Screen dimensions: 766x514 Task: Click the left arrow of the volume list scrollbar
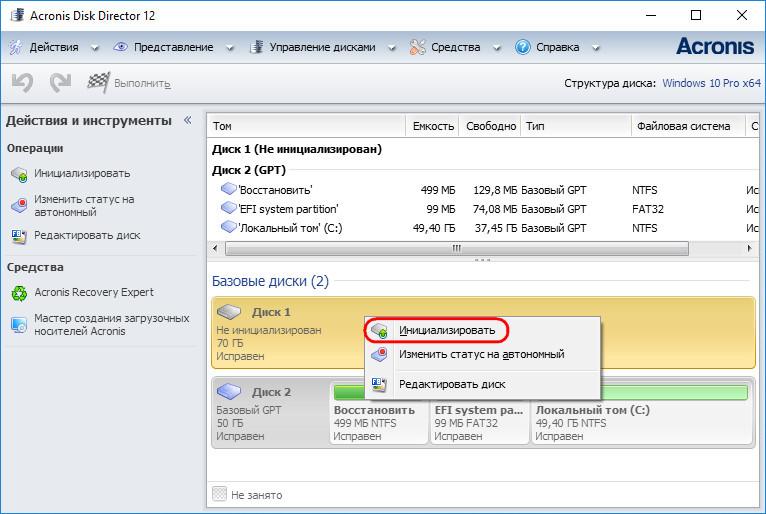click(215, 248)
